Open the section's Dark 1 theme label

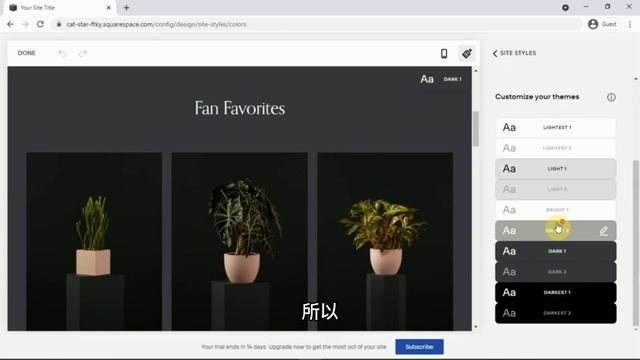(x=453, y=79)
